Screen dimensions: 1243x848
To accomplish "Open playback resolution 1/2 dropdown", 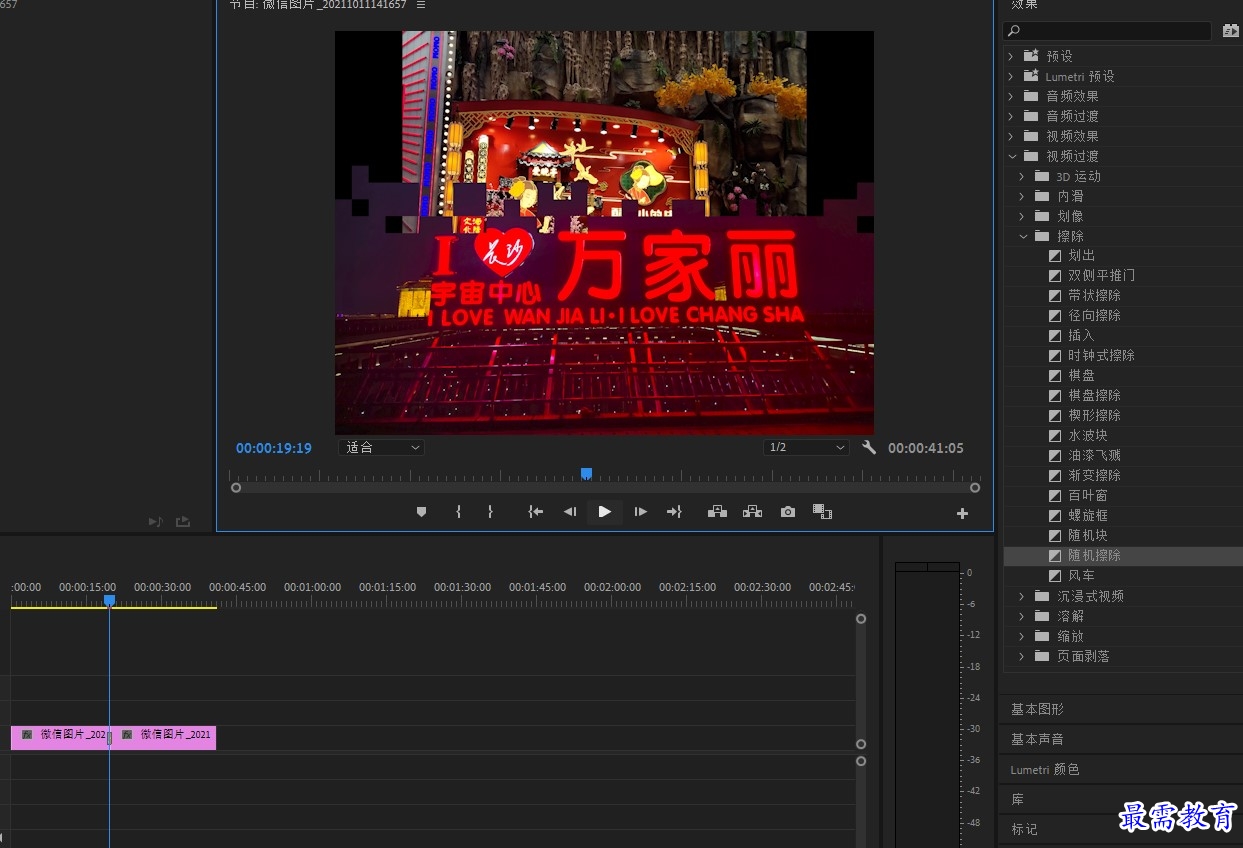I will 806,448.
